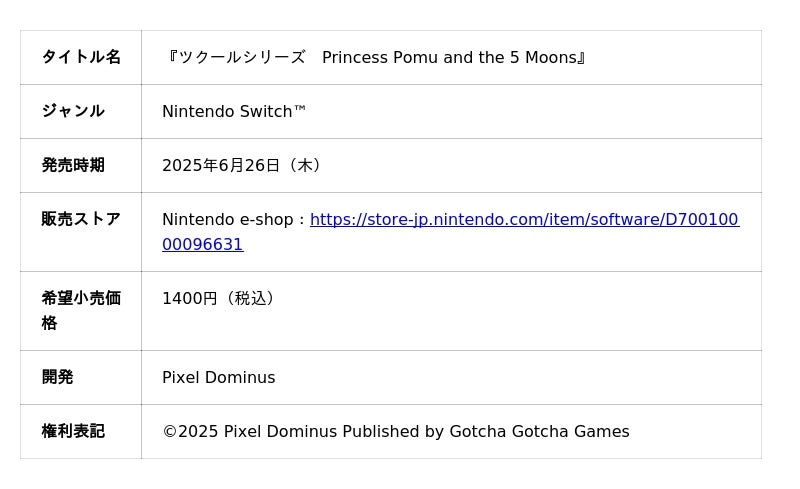
Task: Select the 権利表記 header cell
Action: point(73,432)
